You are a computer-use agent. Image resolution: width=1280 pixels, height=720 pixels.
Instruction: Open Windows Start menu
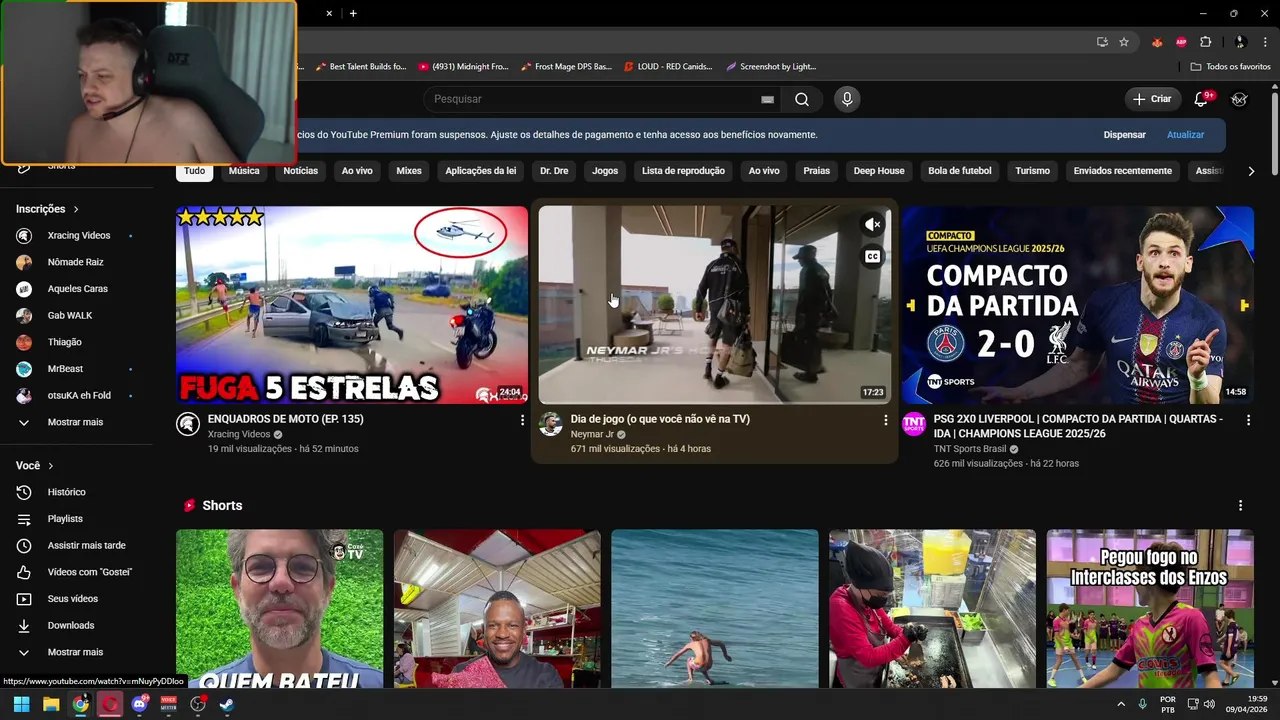point(21,704)
